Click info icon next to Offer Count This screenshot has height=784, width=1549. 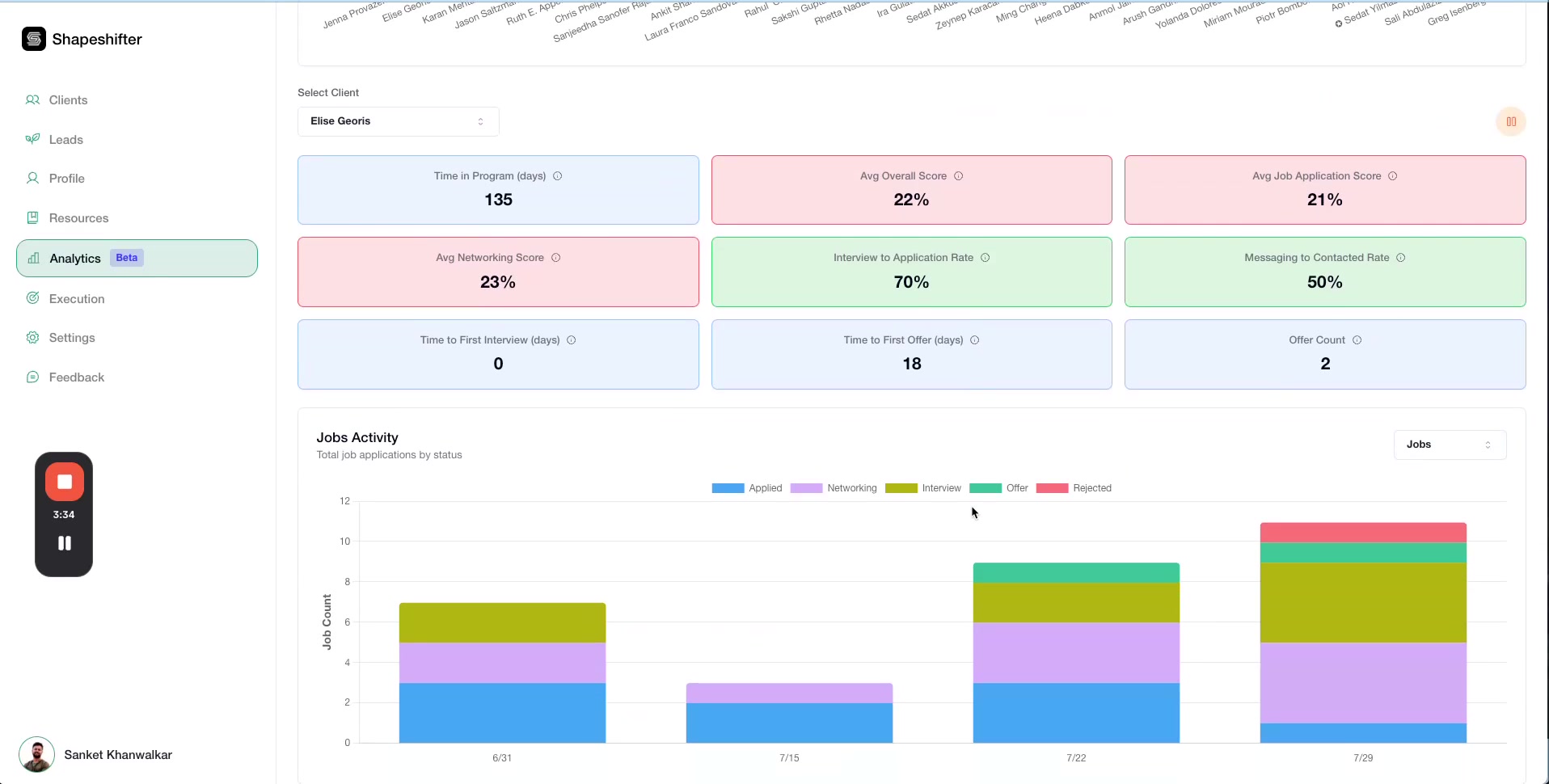click(1357, 340)
